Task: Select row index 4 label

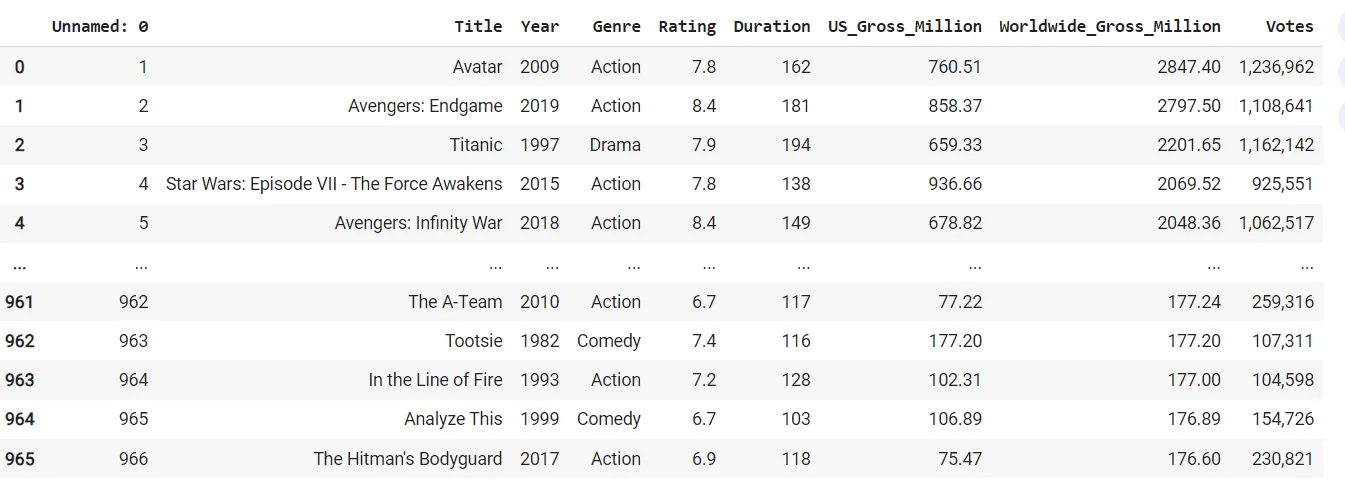Action: [20, 223]
